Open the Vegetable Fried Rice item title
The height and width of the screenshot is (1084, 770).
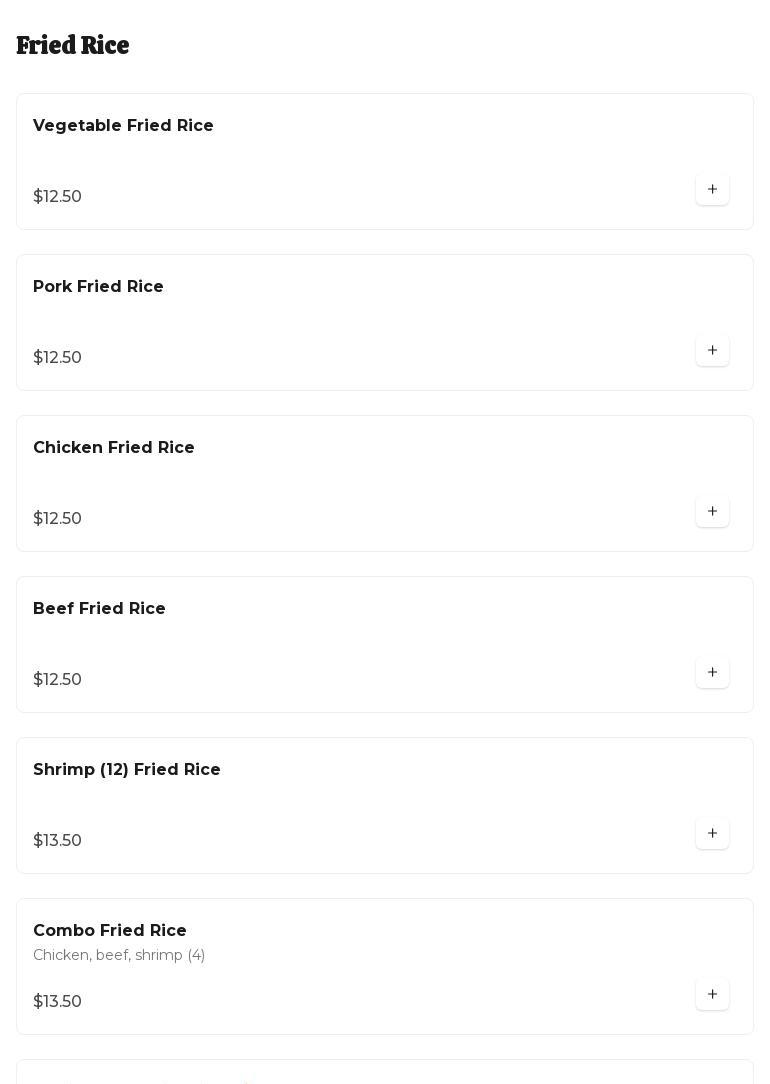tap(123, 126)
